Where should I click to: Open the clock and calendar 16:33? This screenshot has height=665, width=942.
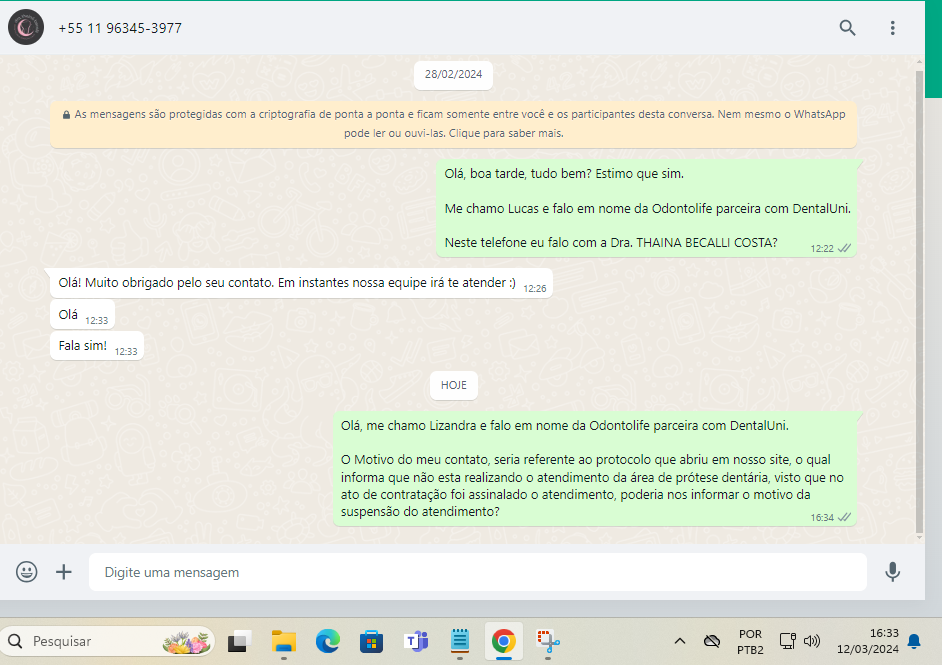[868, 641]
